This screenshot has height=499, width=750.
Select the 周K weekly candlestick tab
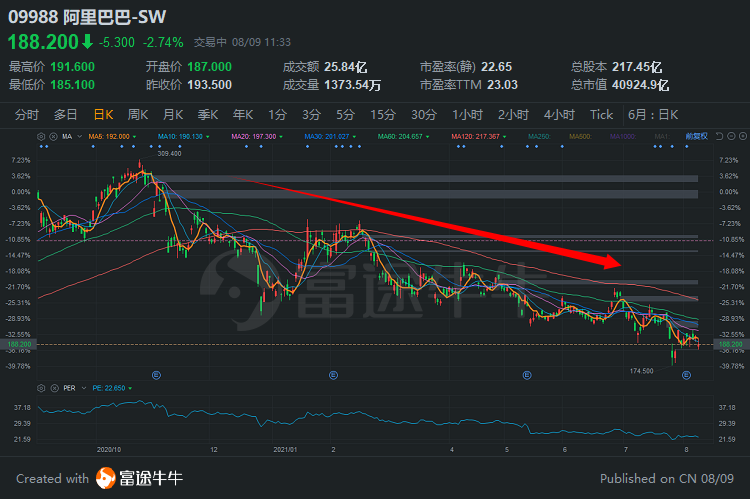coord(138,115)
